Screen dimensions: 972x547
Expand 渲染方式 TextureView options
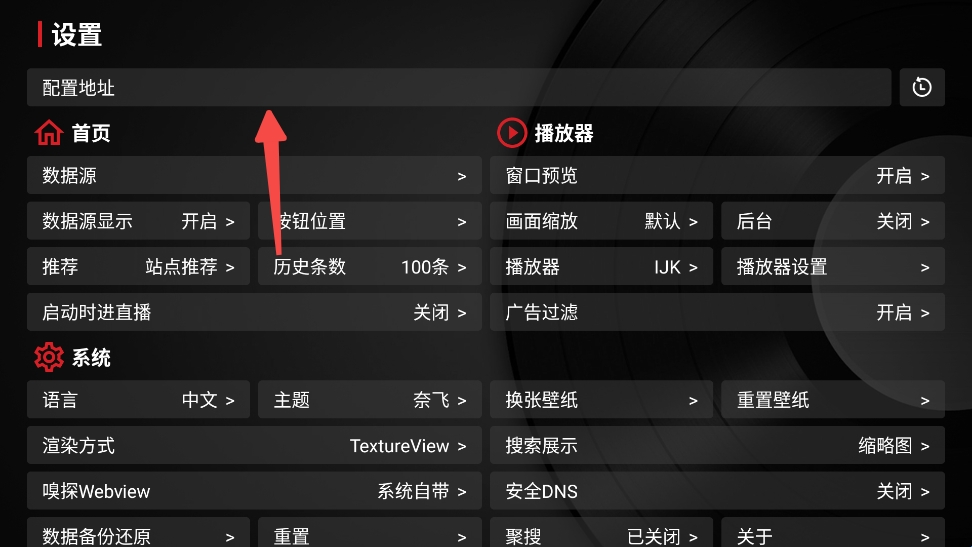[254, 445]
